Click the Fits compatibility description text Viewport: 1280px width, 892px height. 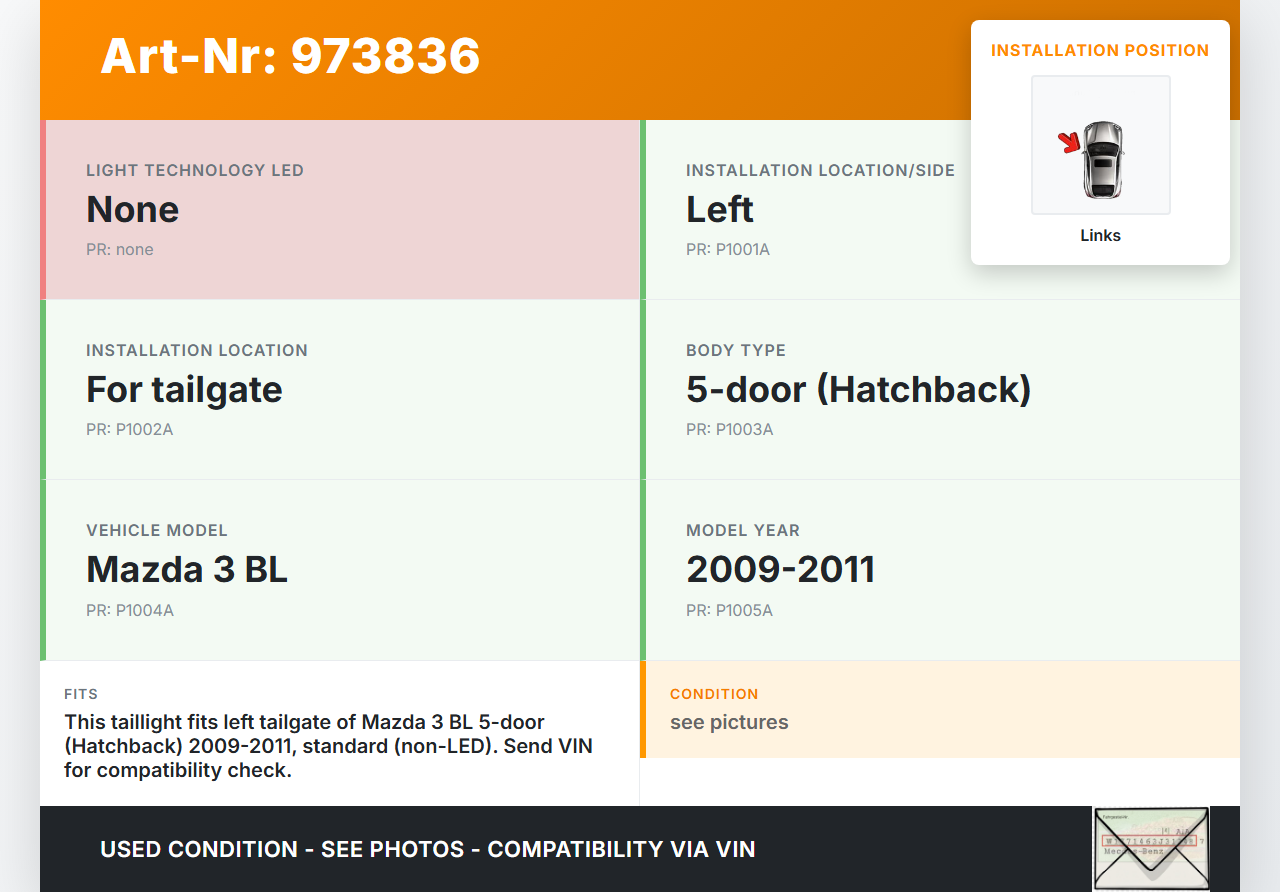pos(328,746)
